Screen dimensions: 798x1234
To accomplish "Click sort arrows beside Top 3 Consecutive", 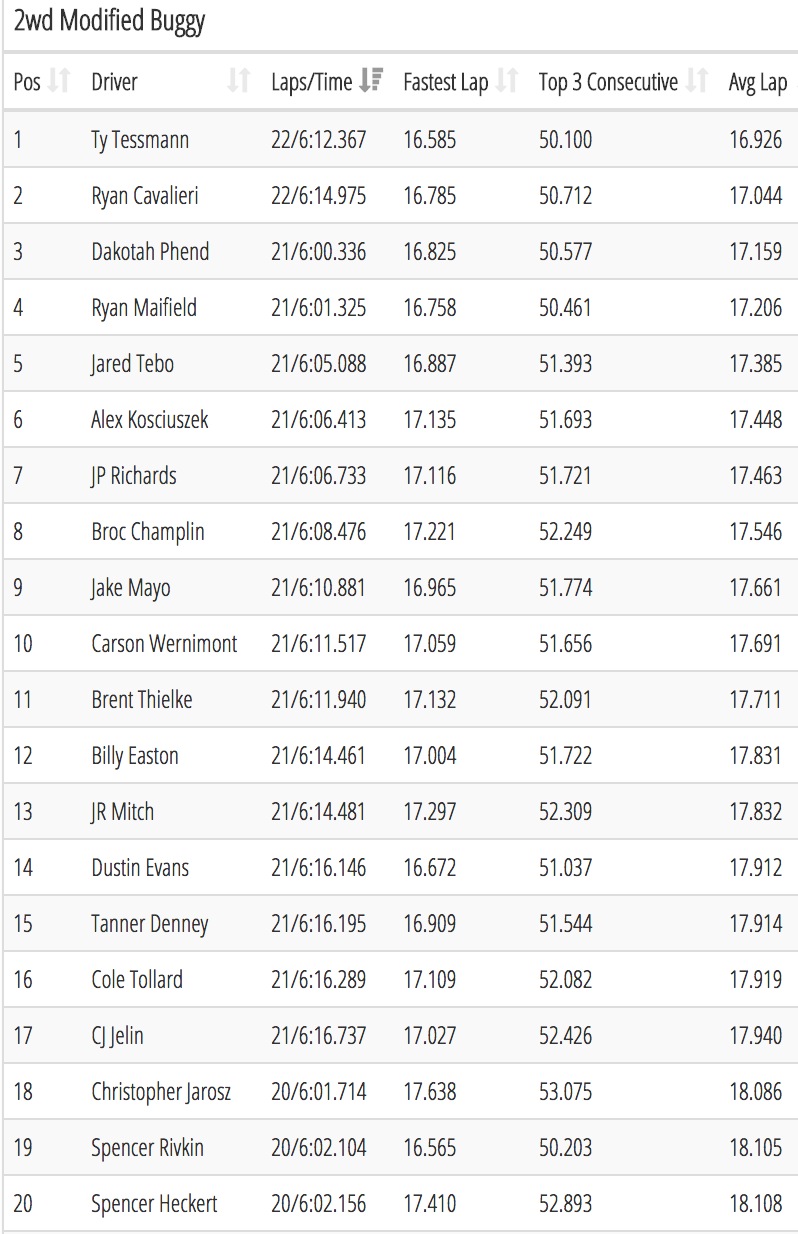I will (697, 82).
